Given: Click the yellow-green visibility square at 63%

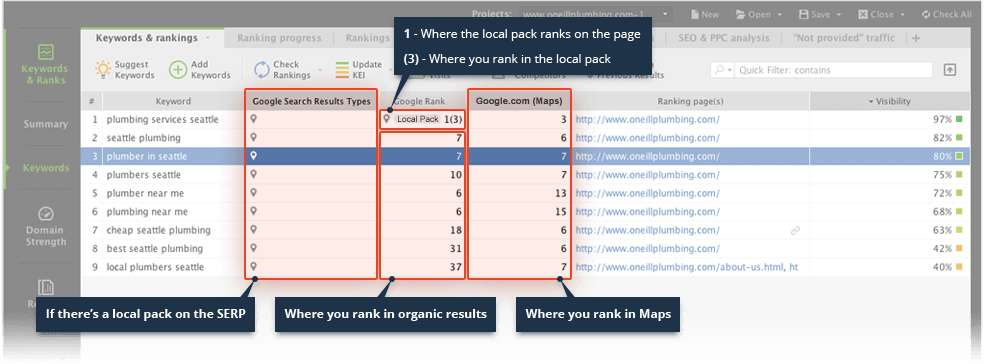Looking at the screenshot, I should coord(959,230).
